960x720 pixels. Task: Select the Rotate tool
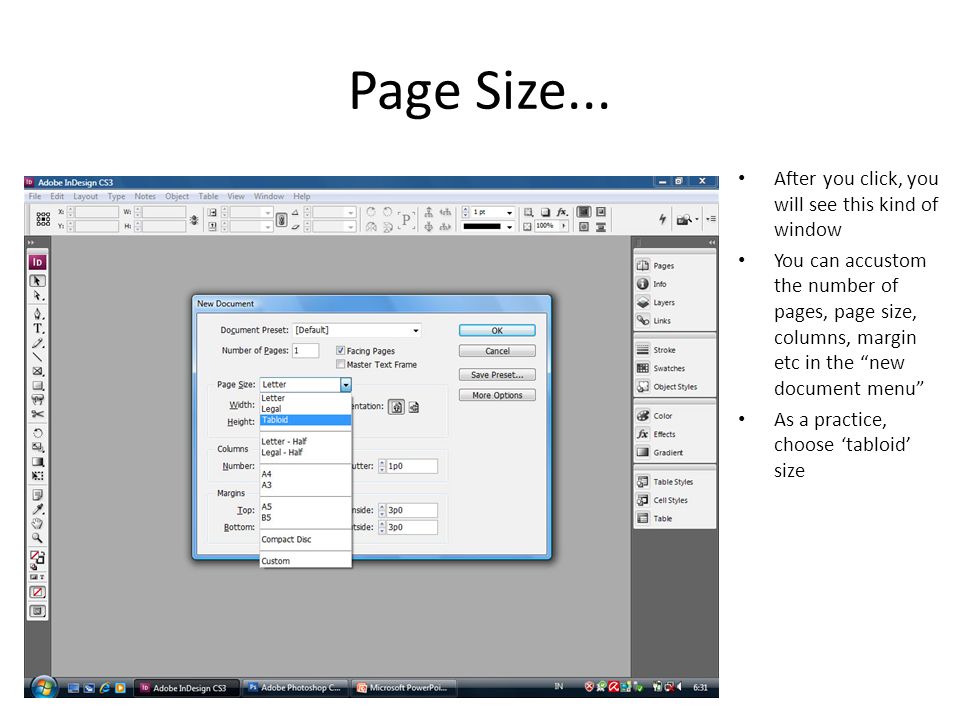37,433
